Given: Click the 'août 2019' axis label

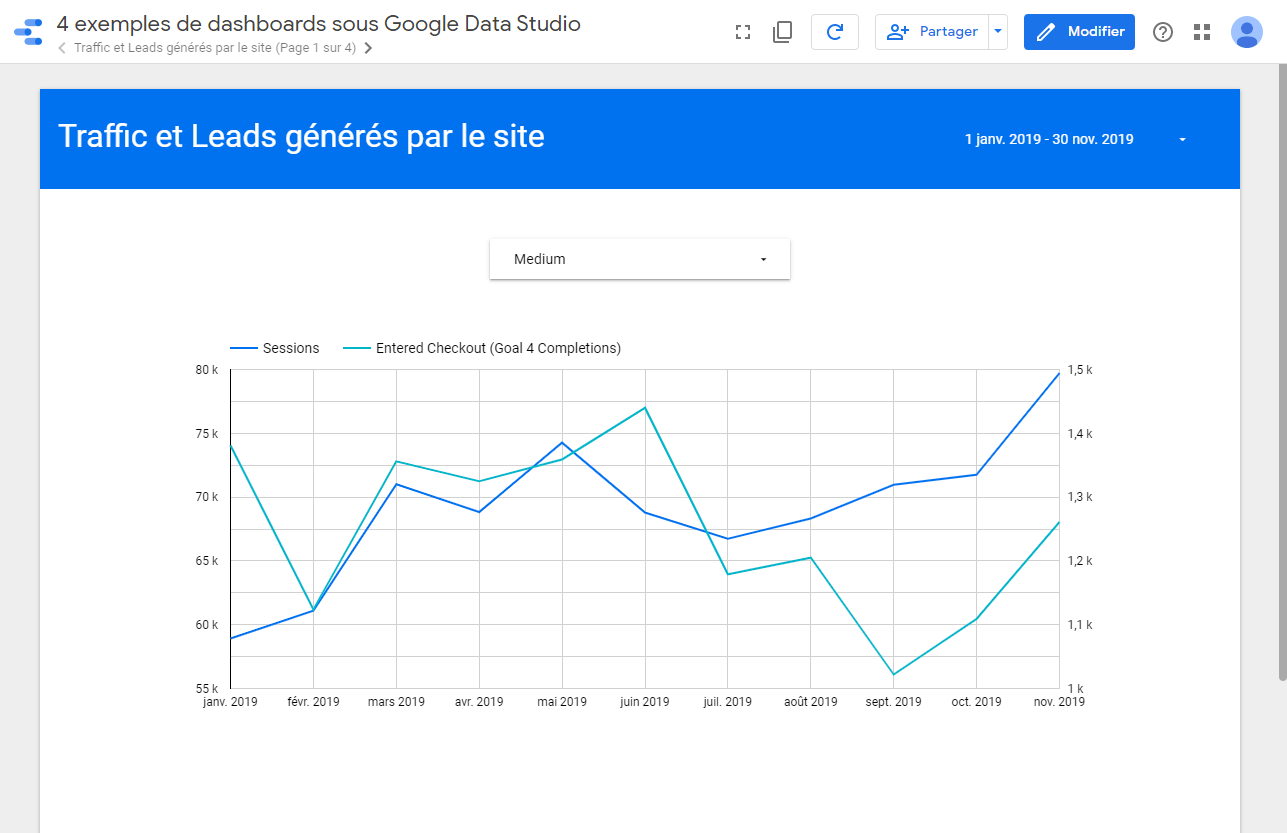Looking at the screenshot, I should (x=810, y=702).
